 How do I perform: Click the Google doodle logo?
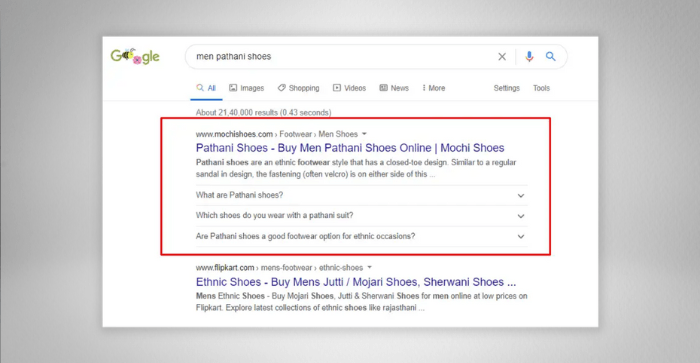[x=135, y=56]
